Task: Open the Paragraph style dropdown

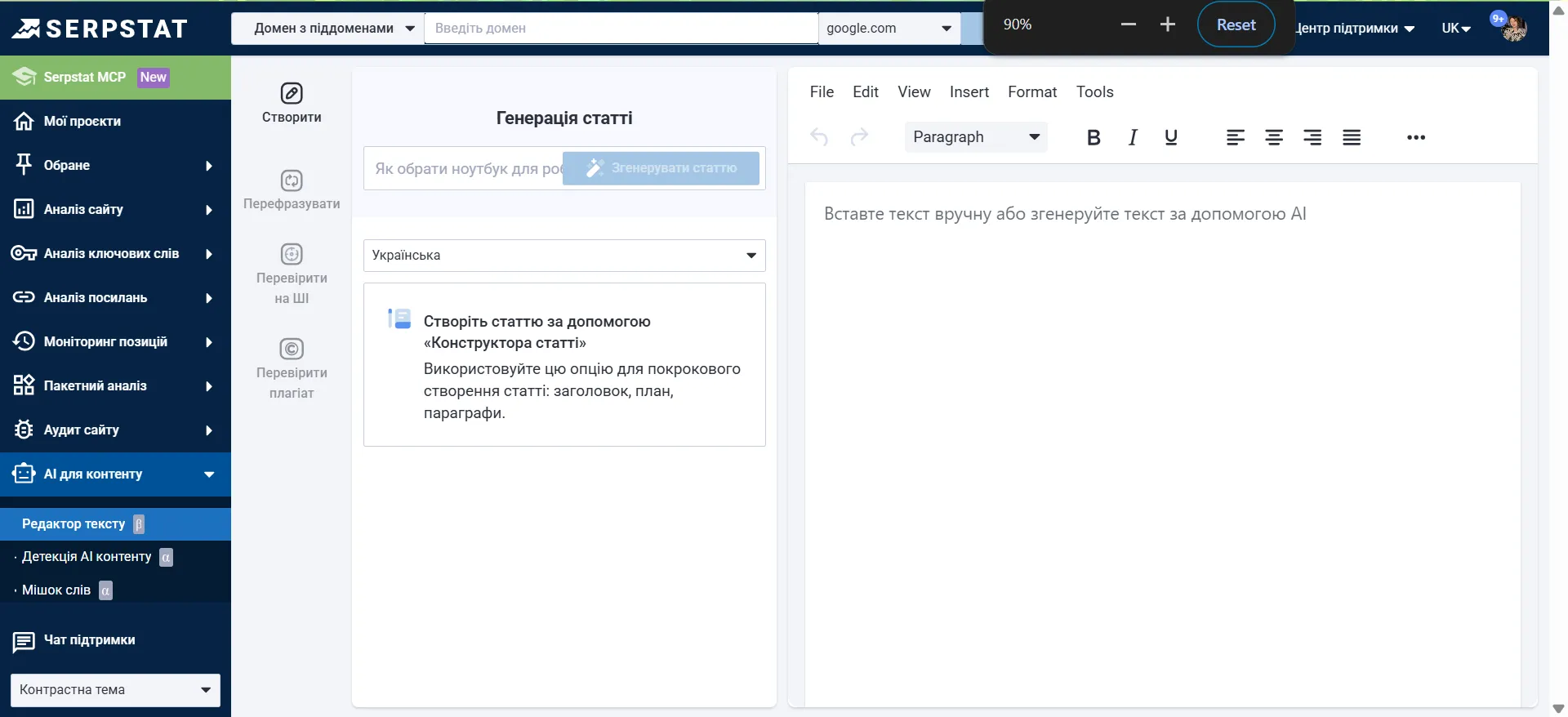Action: point(976,137)
